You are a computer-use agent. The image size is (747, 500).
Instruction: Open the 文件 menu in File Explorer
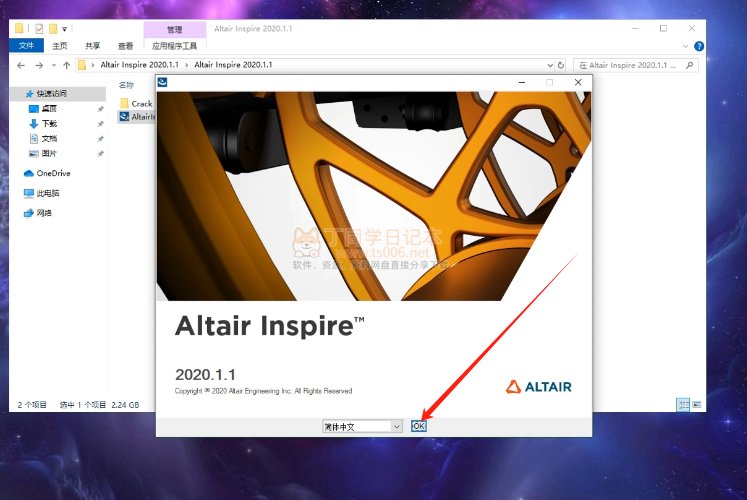[26, 46]
